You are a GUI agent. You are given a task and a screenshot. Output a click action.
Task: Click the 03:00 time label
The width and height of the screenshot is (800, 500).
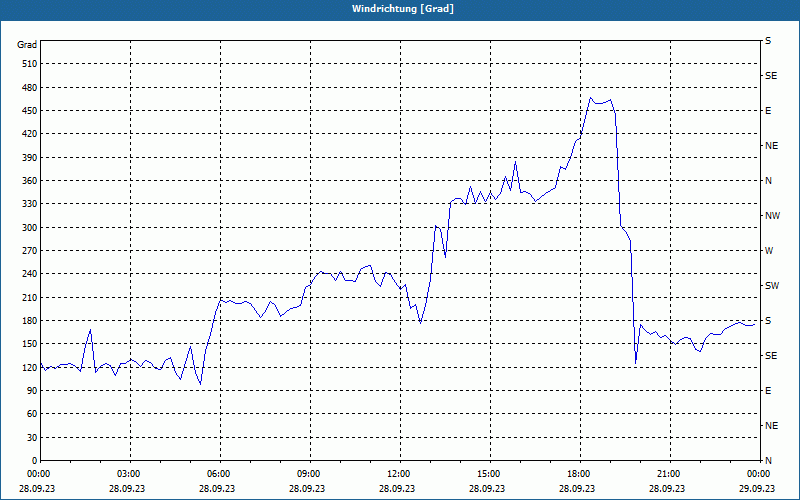128,473
